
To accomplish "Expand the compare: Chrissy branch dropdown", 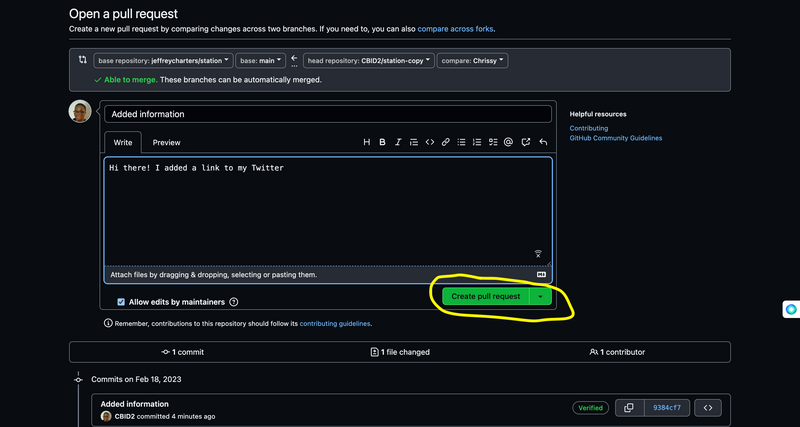I will 472,61.
